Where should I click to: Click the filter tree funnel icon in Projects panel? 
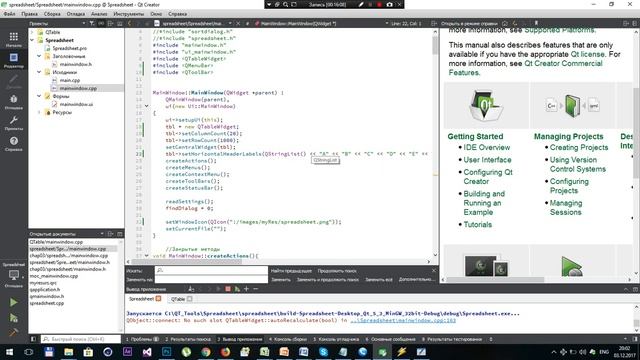[x=91, y=24]
